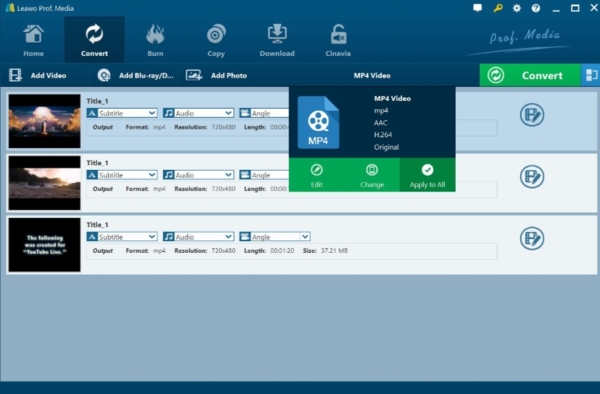This screenshot has width=600, height=394.
Task: Edit first video with edit icon
Action: (x=532, y=115)
